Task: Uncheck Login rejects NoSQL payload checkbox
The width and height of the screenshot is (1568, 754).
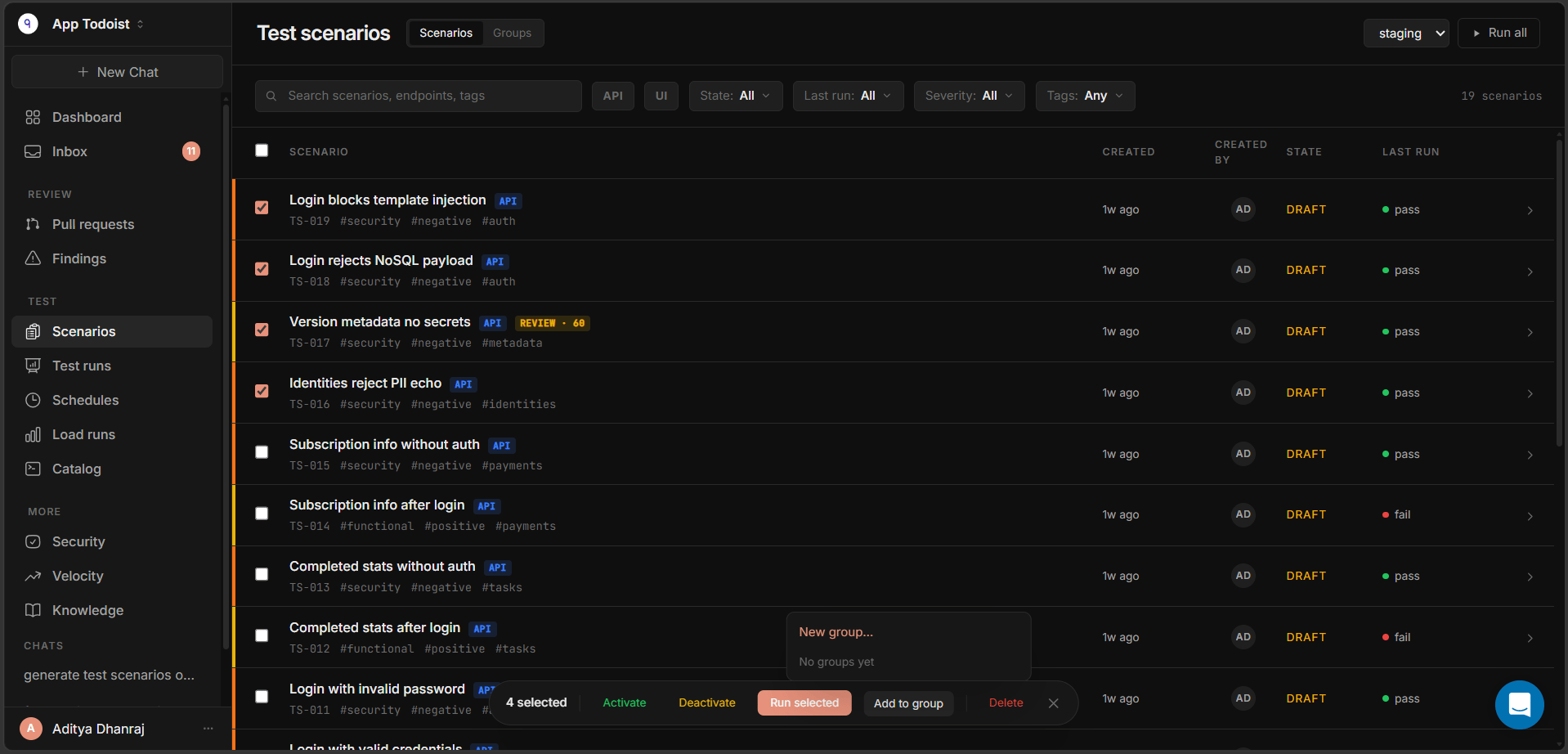Action: click(262, 269)
